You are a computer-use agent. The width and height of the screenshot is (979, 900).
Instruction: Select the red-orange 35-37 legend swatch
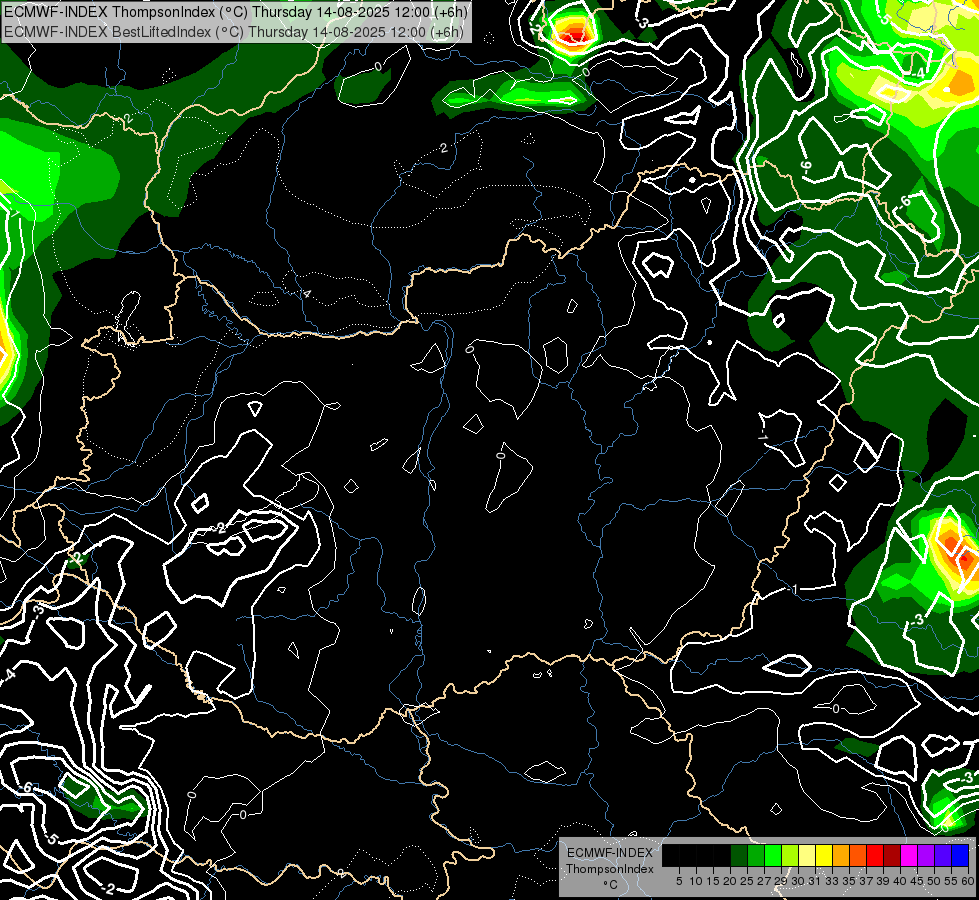point(858,855)
